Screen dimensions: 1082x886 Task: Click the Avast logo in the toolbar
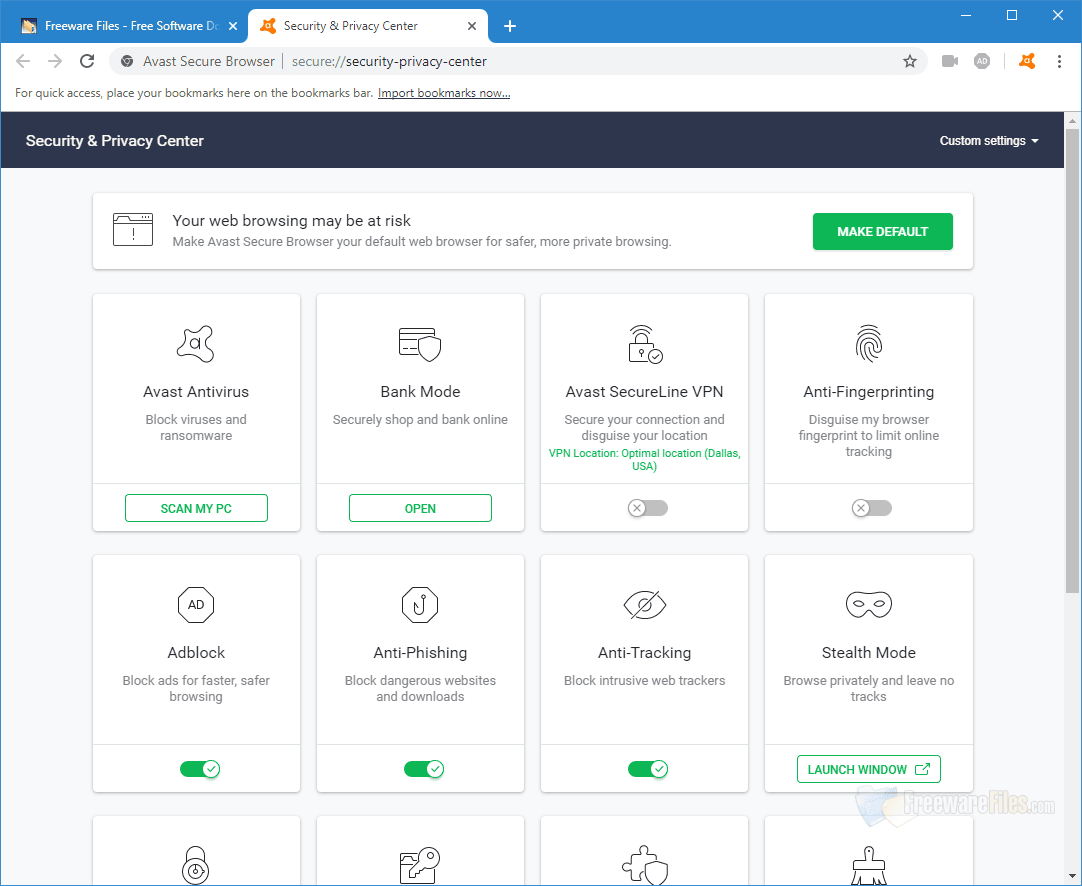coord(1026,61)
